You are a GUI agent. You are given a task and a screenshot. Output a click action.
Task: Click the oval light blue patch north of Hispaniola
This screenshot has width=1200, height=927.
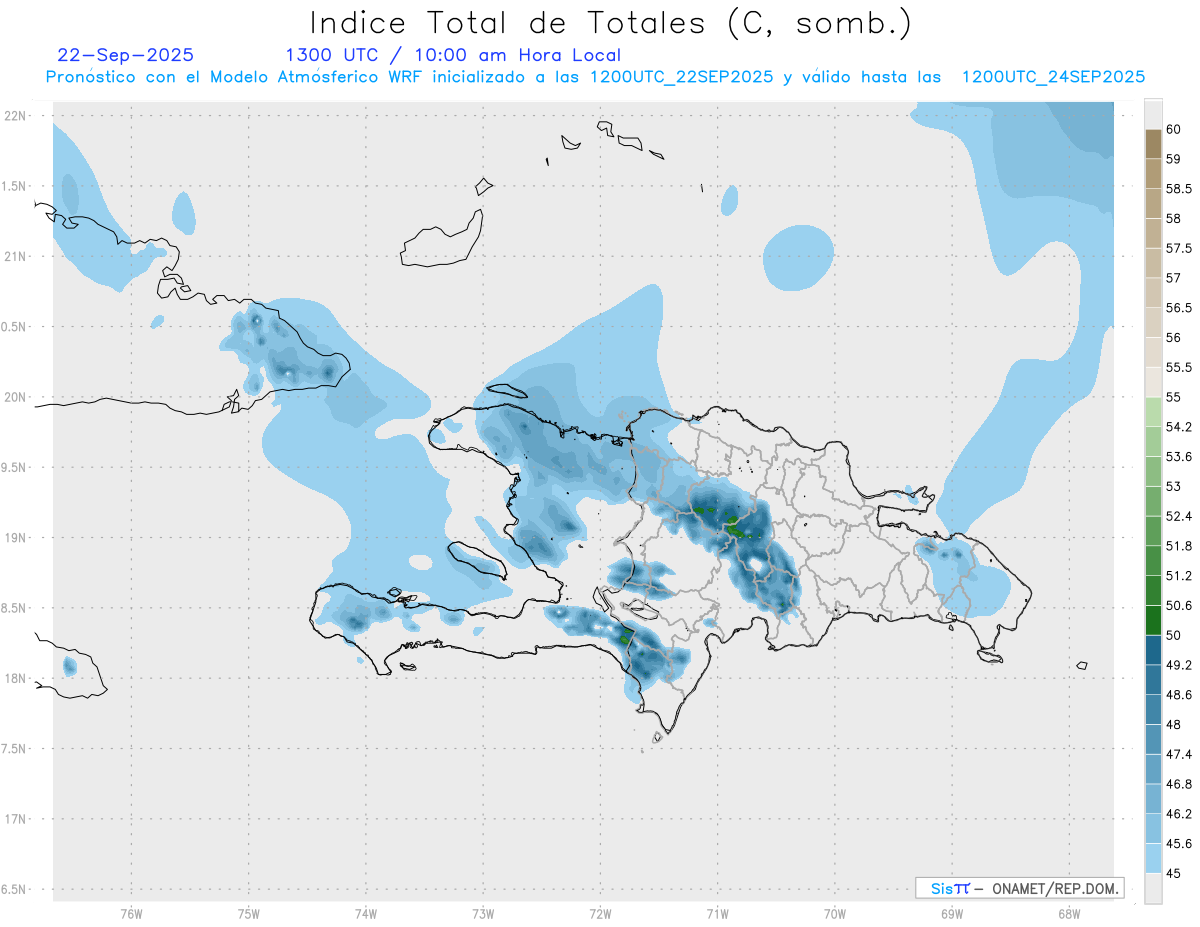point(797,258)
